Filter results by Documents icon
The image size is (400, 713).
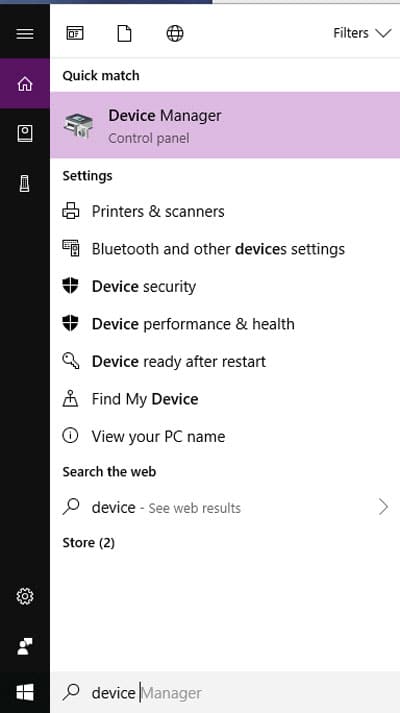click(x=125, y=33)
